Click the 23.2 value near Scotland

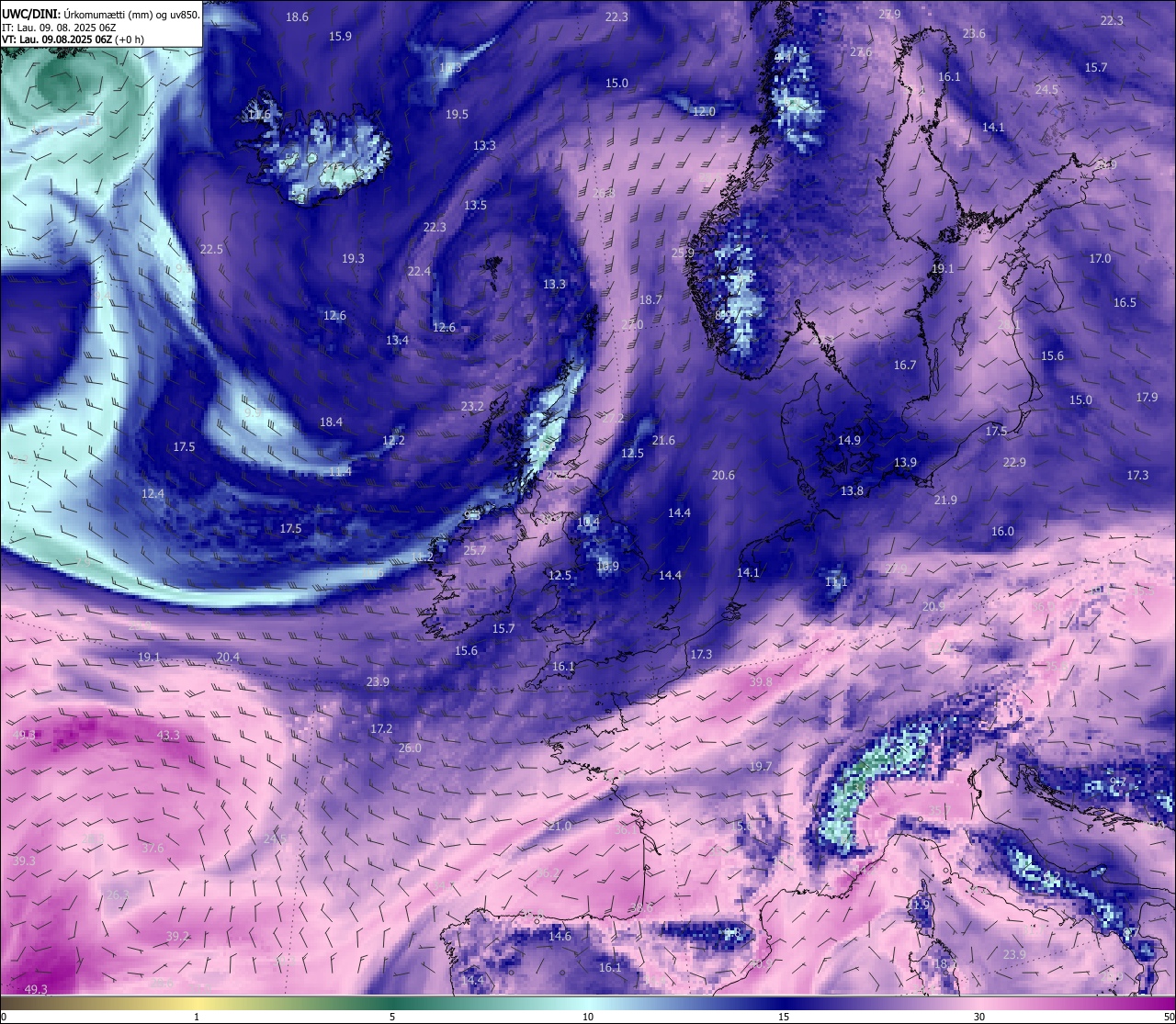472,406
